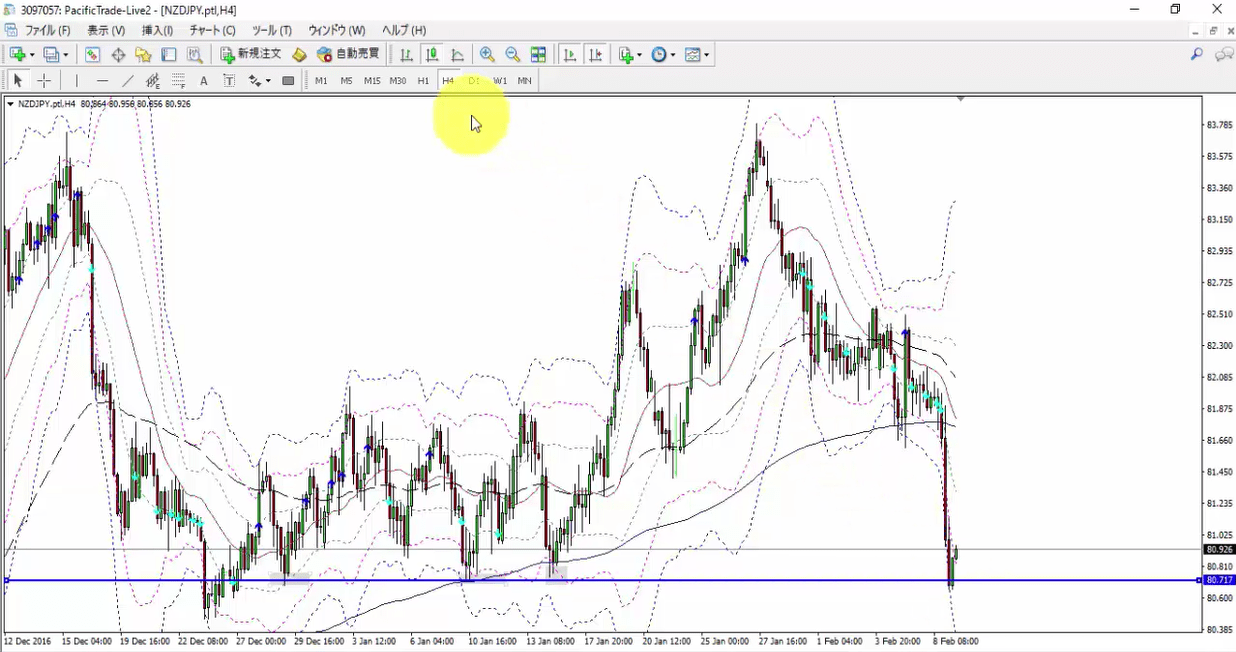This screenshot has height=652, width=1236.
Task: Minimize the inner chart window
Action: point(1195,30)
